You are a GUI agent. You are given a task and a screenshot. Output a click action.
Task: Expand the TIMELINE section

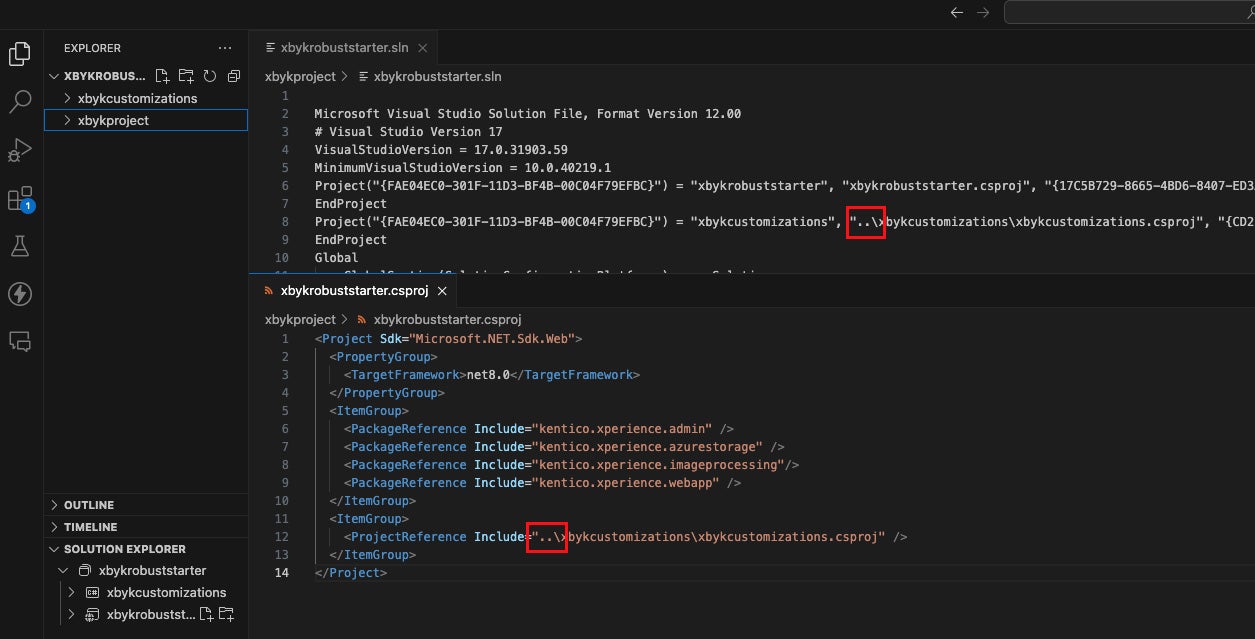90,527
